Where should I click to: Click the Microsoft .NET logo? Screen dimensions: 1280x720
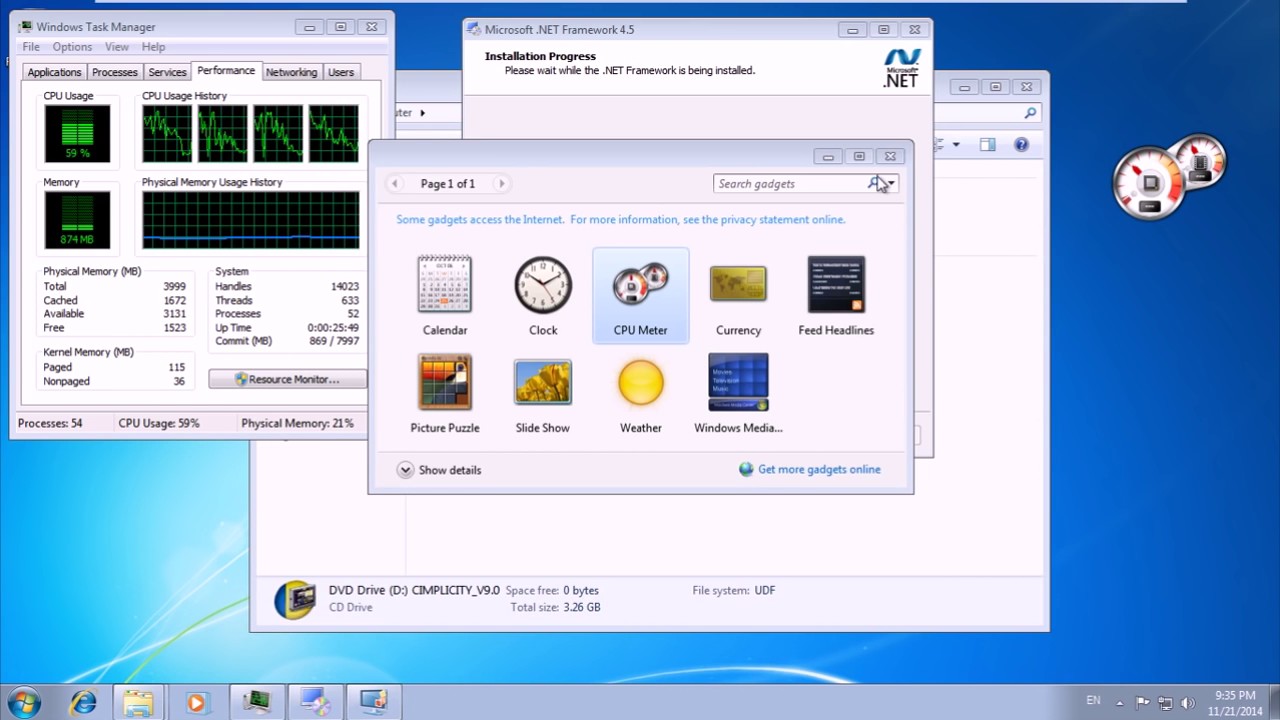(901, 68)
